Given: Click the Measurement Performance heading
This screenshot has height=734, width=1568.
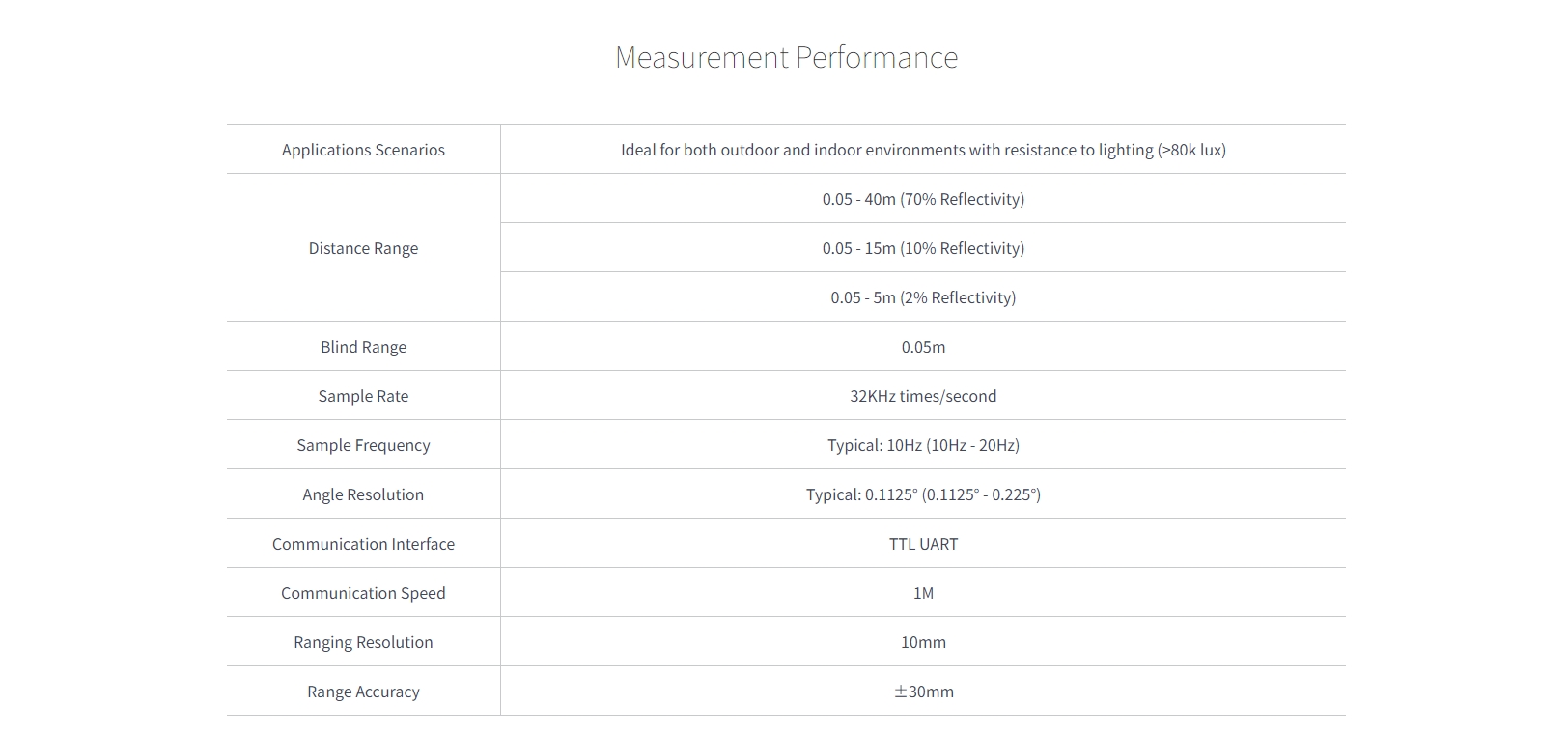Looking at the screenshot, I should [786, 57].
